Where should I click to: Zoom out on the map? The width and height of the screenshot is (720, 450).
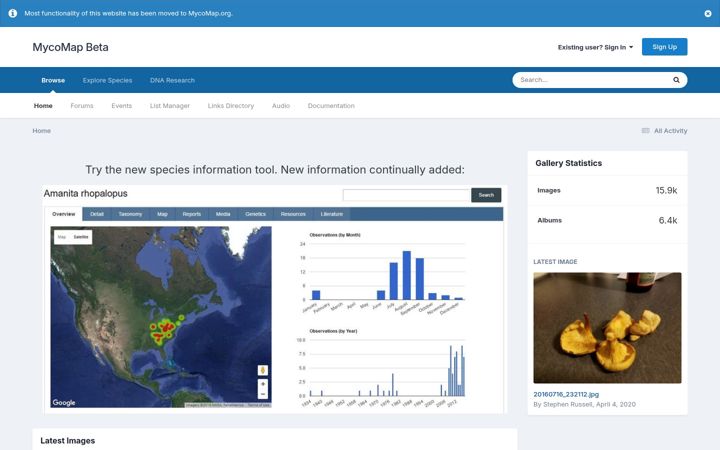coord(263,394)
